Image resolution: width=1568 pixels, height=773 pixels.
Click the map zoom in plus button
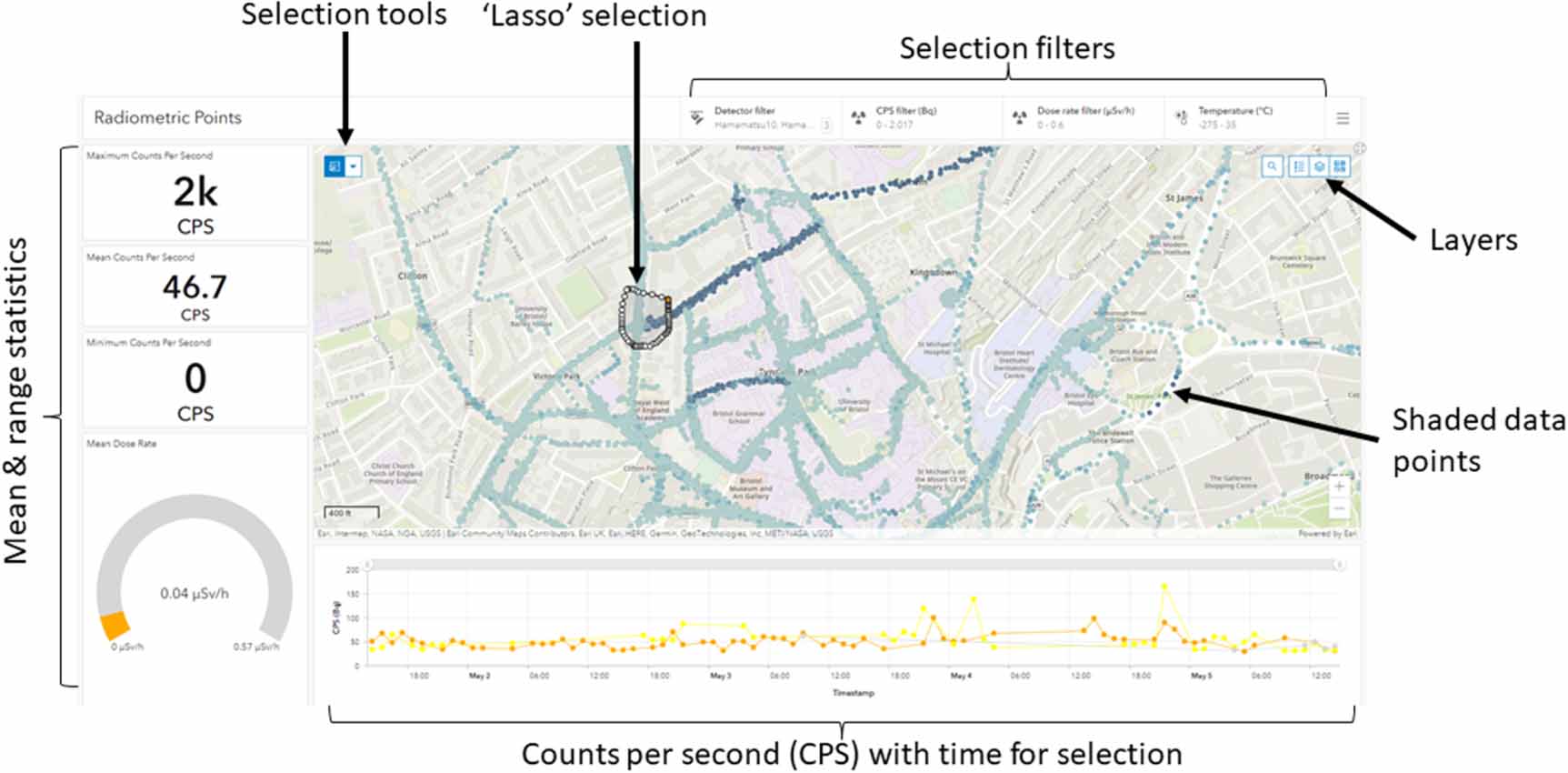coord(1340,487)
